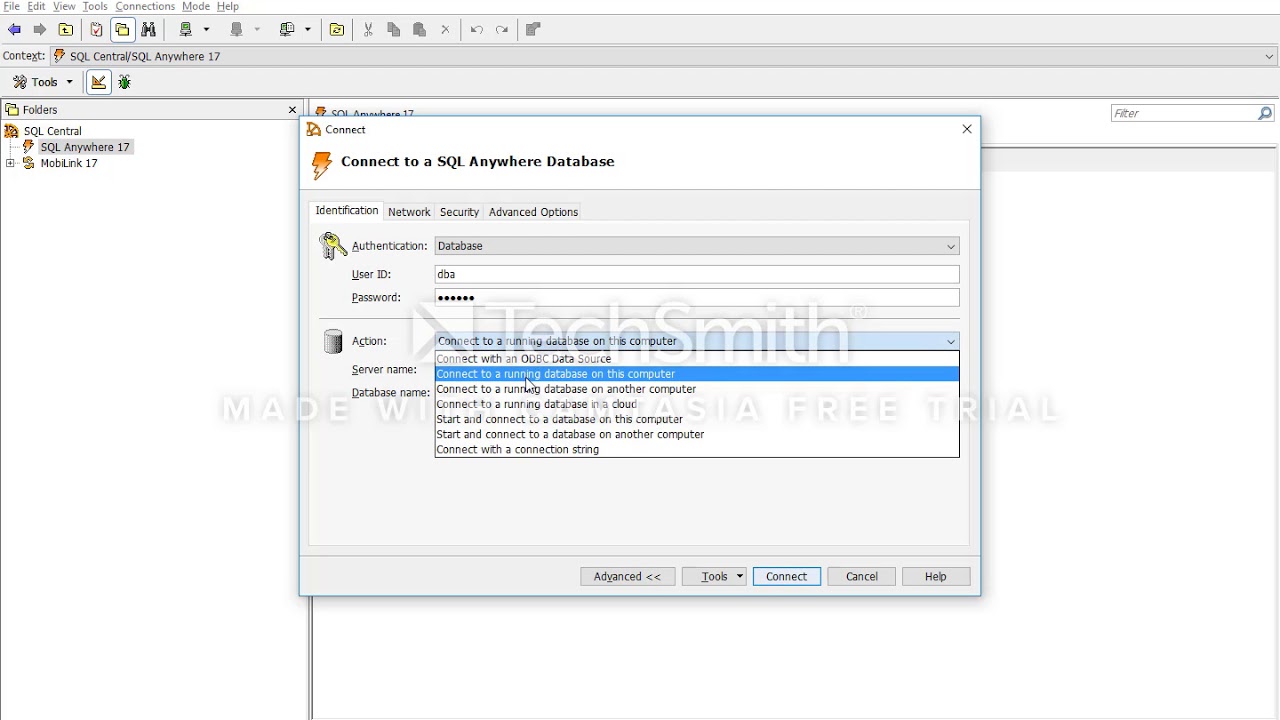Select 'Connect with an ODBC Data Source'
The width and height of the screenshot is (1280, 720).
pyautogui.click(x=697, y=359)
